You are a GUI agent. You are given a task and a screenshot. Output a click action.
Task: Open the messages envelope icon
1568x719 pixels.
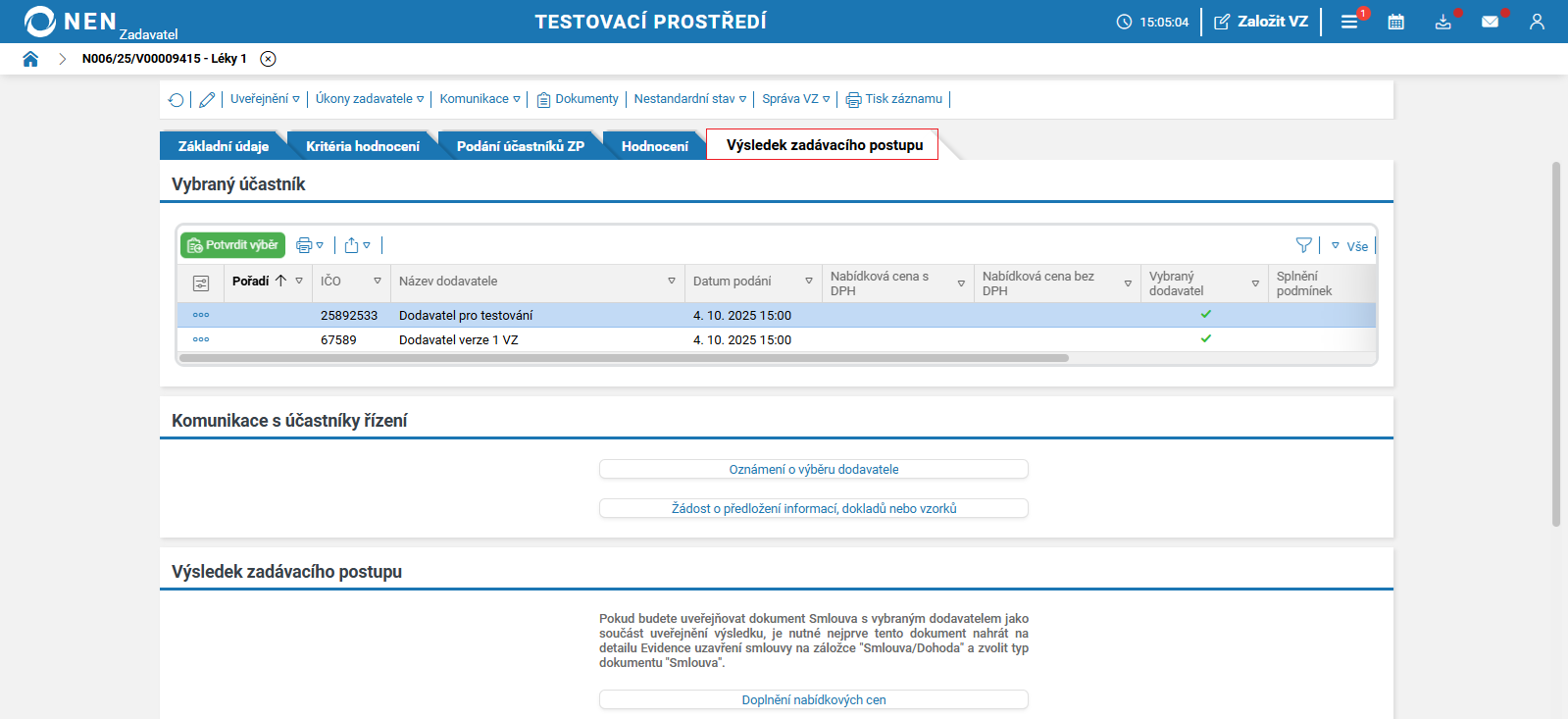click(1491, 22)
